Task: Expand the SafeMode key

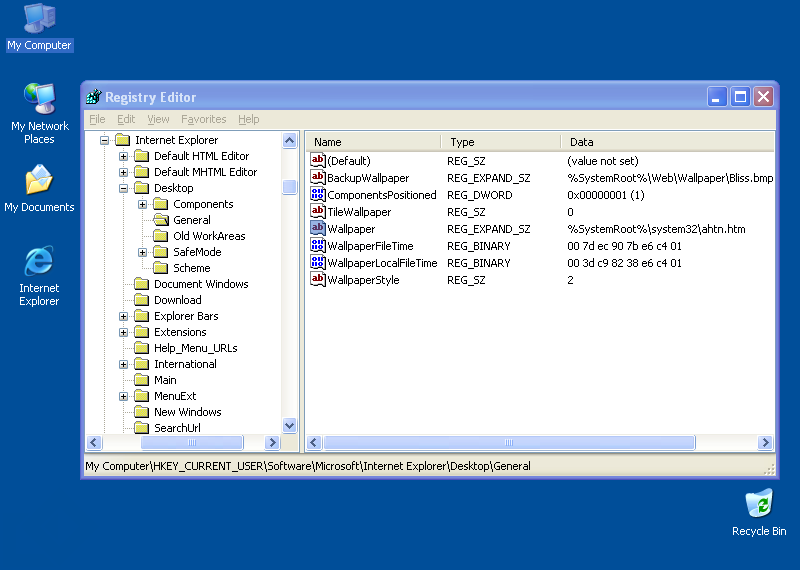Action: [142, 253]
